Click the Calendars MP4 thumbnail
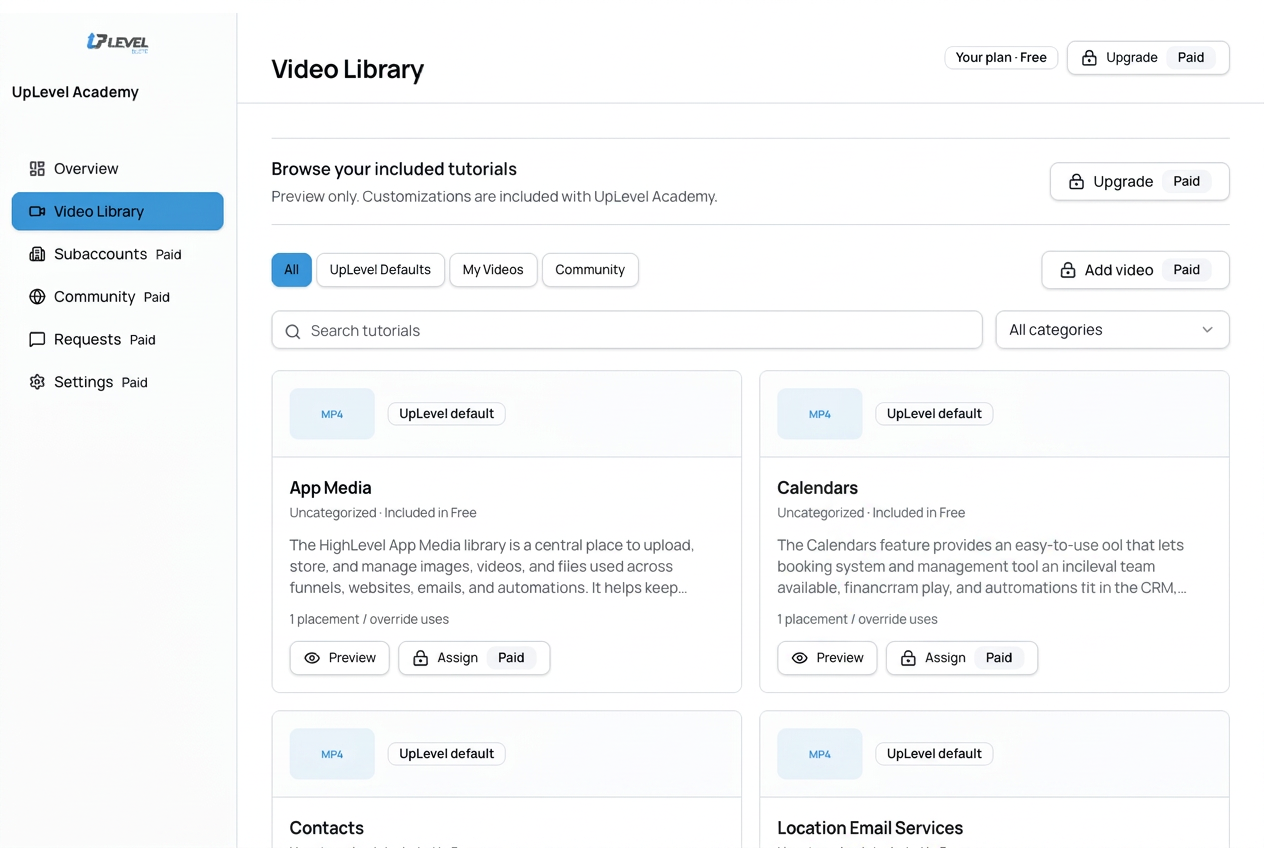The height and width of the screenshot is (848, 1264). [x=820, y=414]
